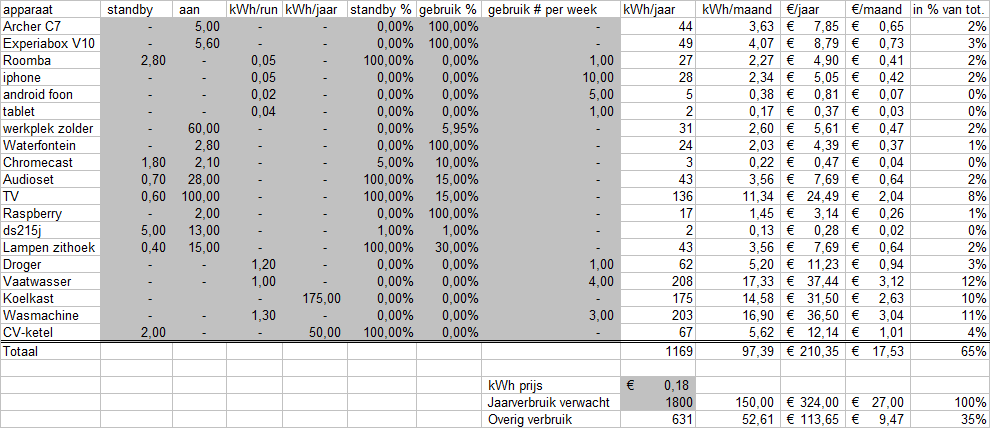Screen dimensions: 990x428
Task: Click the 'tablet' row label
Action: coord(50,112)
